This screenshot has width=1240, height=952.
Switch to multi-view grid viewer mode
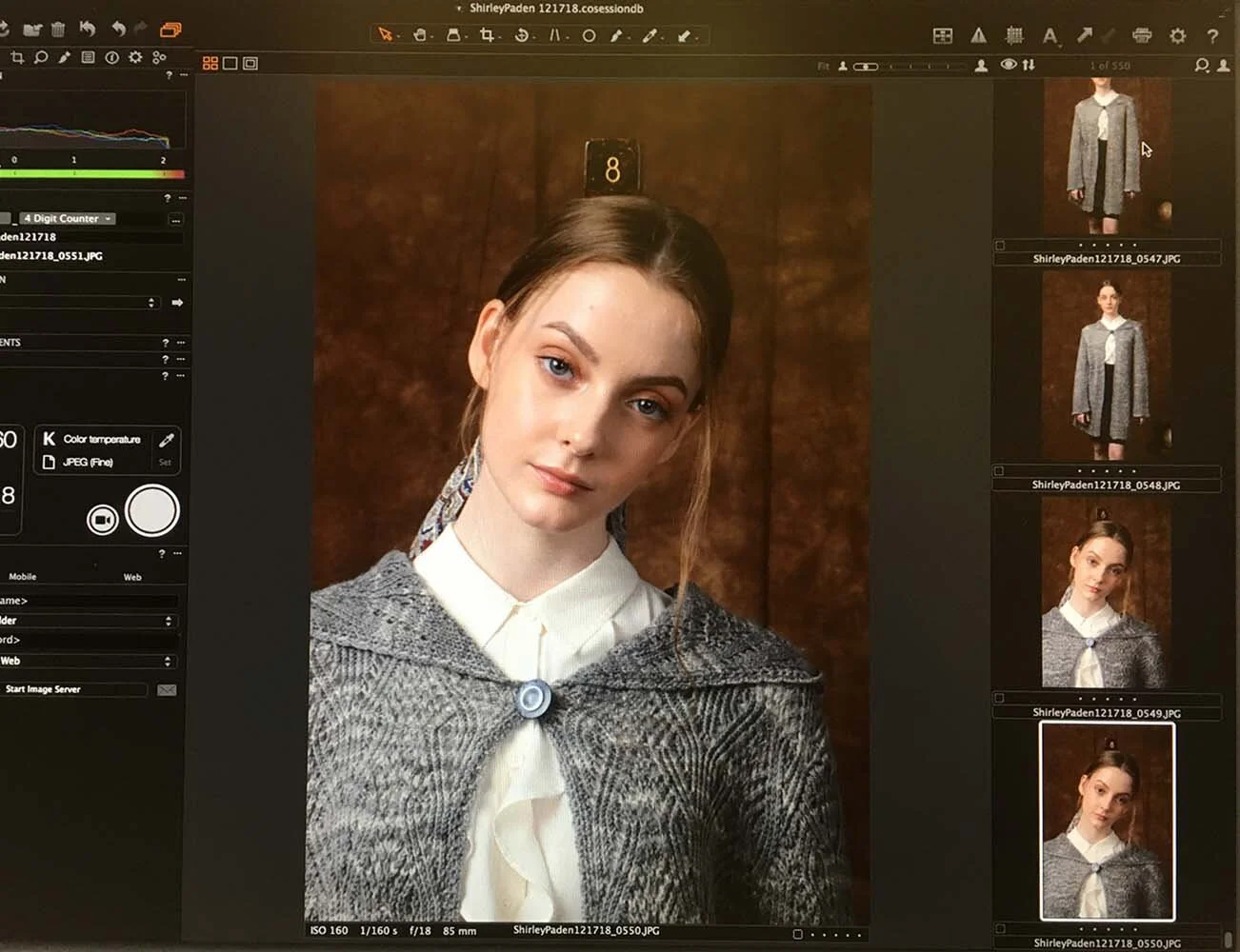(x=210, y=63)
